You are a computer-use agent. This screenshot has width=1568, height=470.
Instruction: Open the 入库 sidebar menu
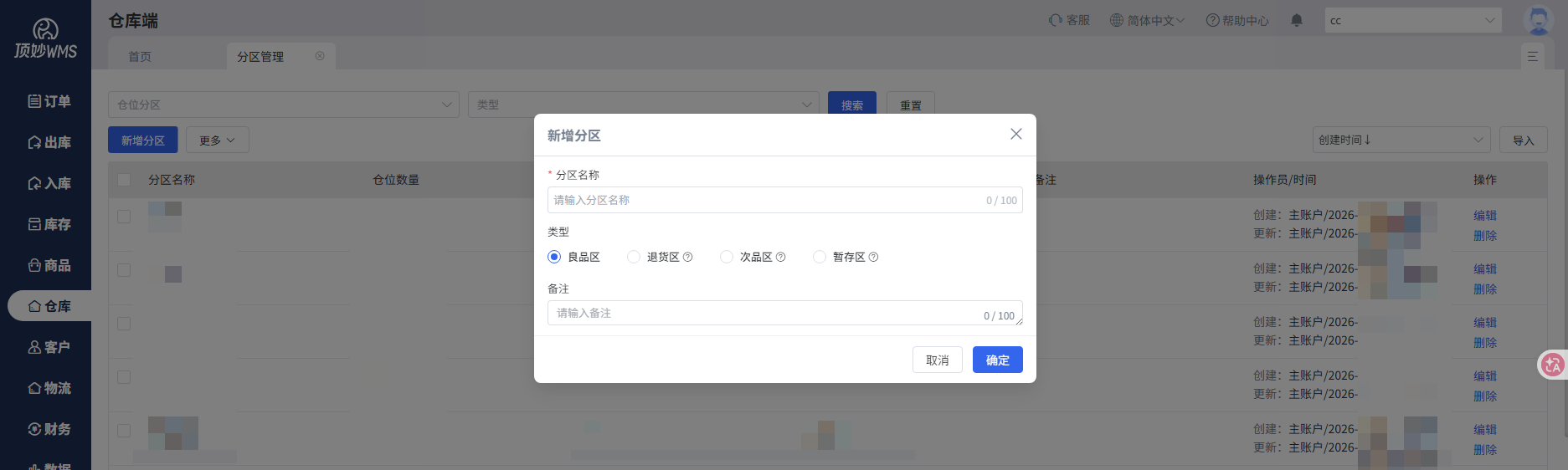click(x=49, y=183)
